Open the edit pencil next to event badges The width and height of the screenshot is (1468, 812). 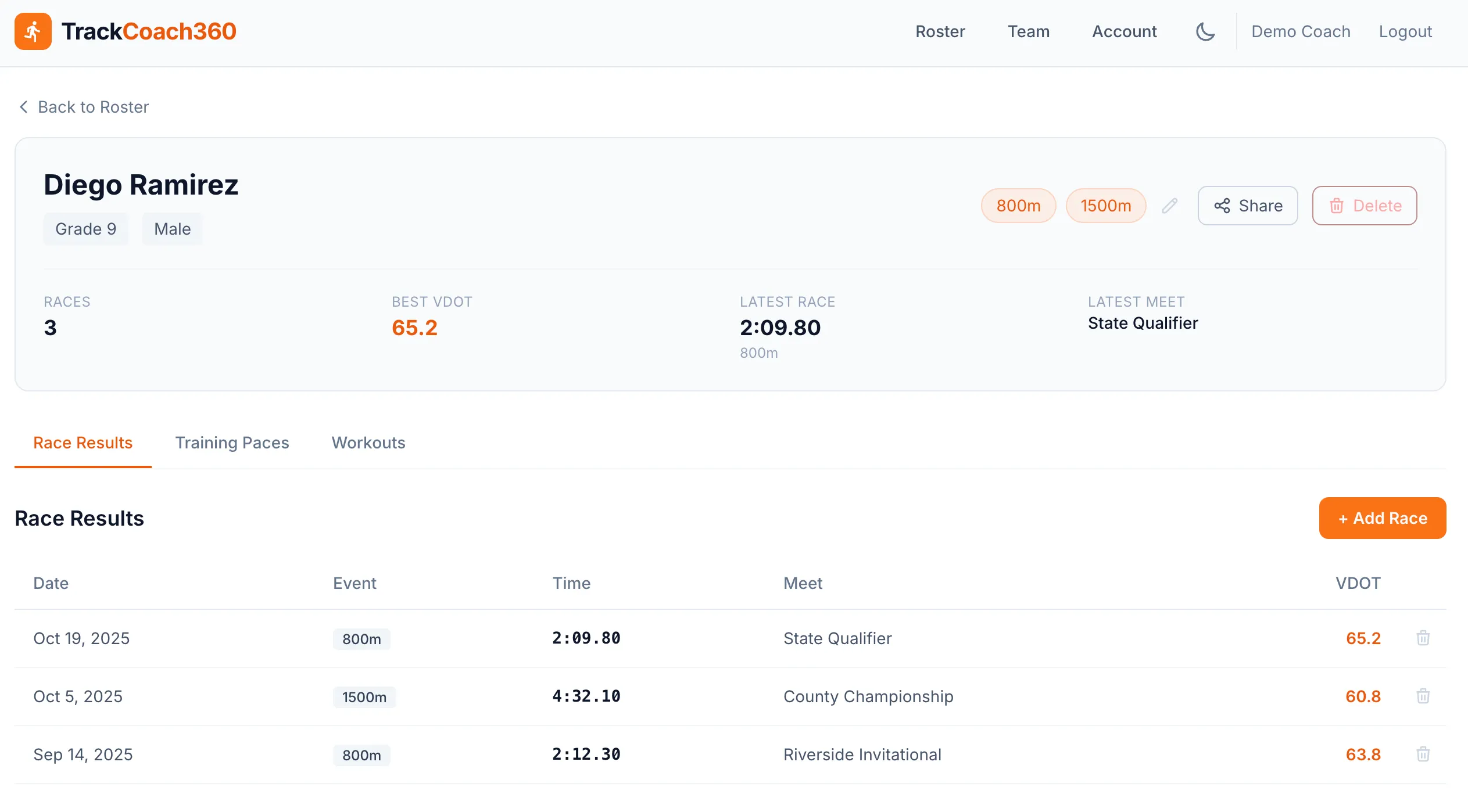point(1170,206)
